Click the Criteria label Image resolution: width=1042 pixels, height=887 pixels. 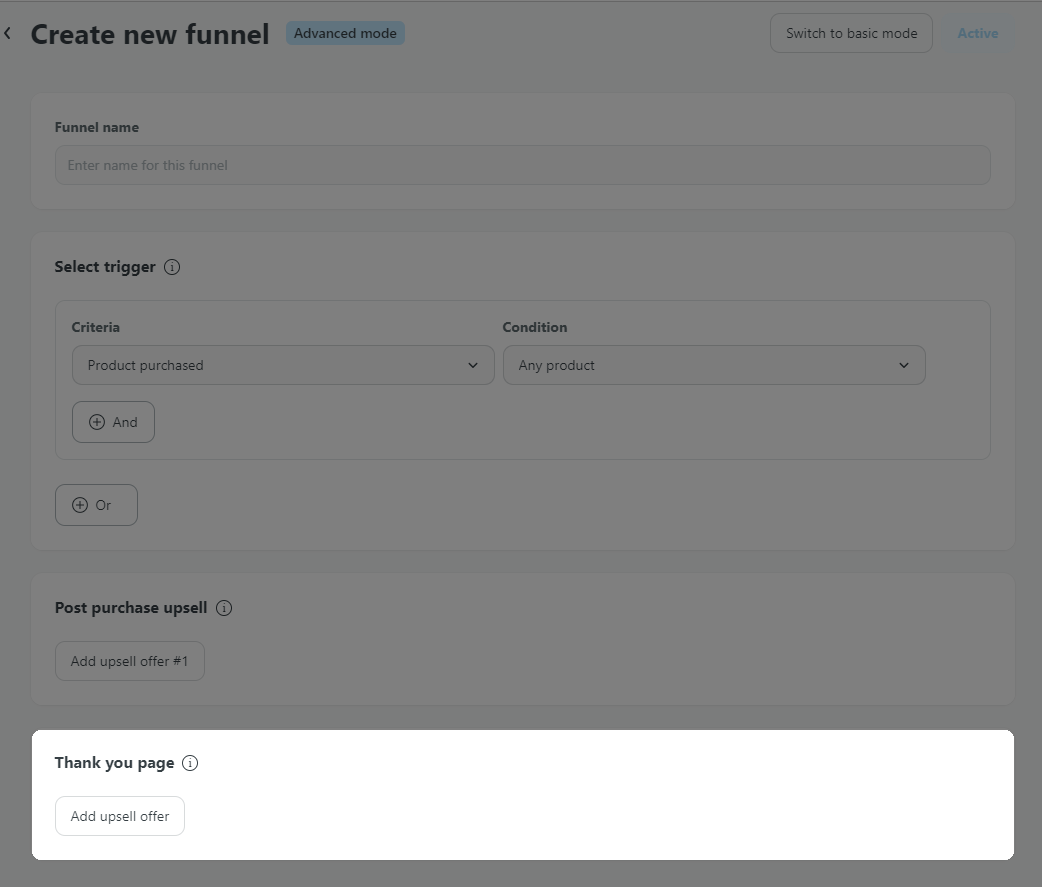pos(96,327)
